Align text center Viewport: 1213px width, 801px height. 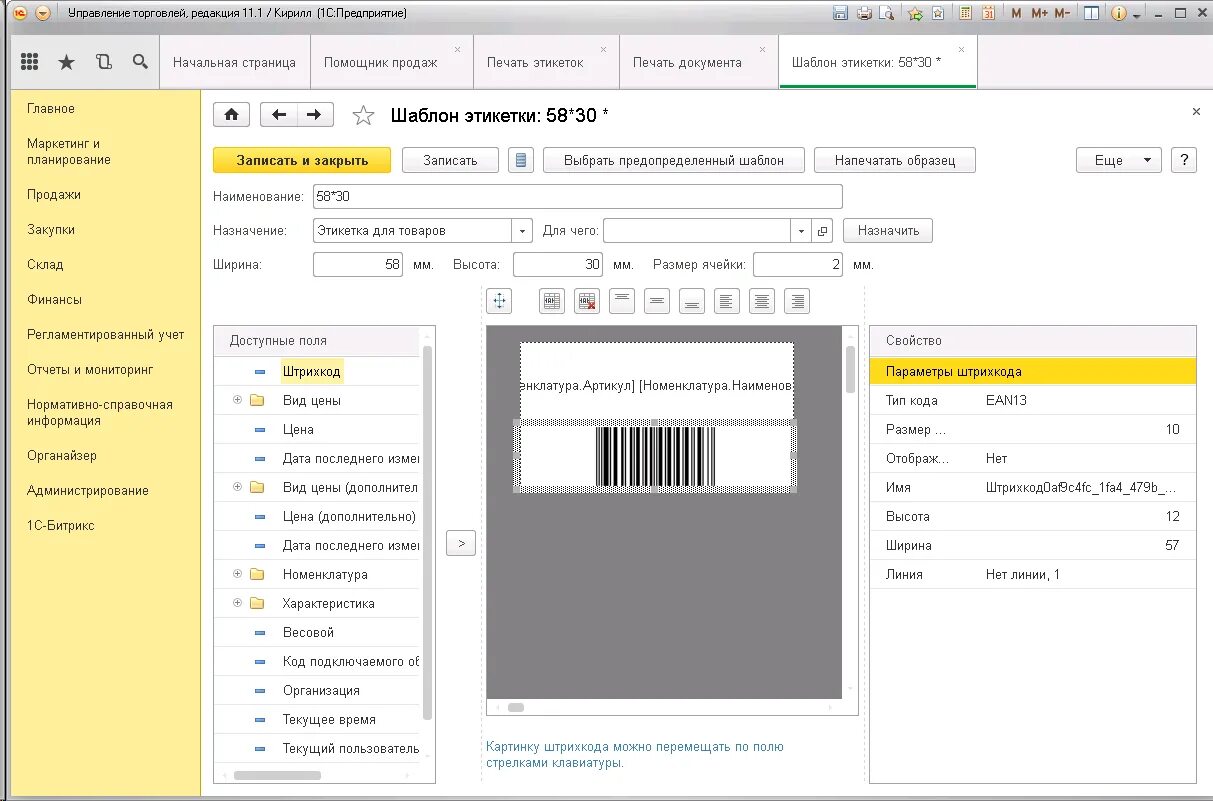click(762, 300)
